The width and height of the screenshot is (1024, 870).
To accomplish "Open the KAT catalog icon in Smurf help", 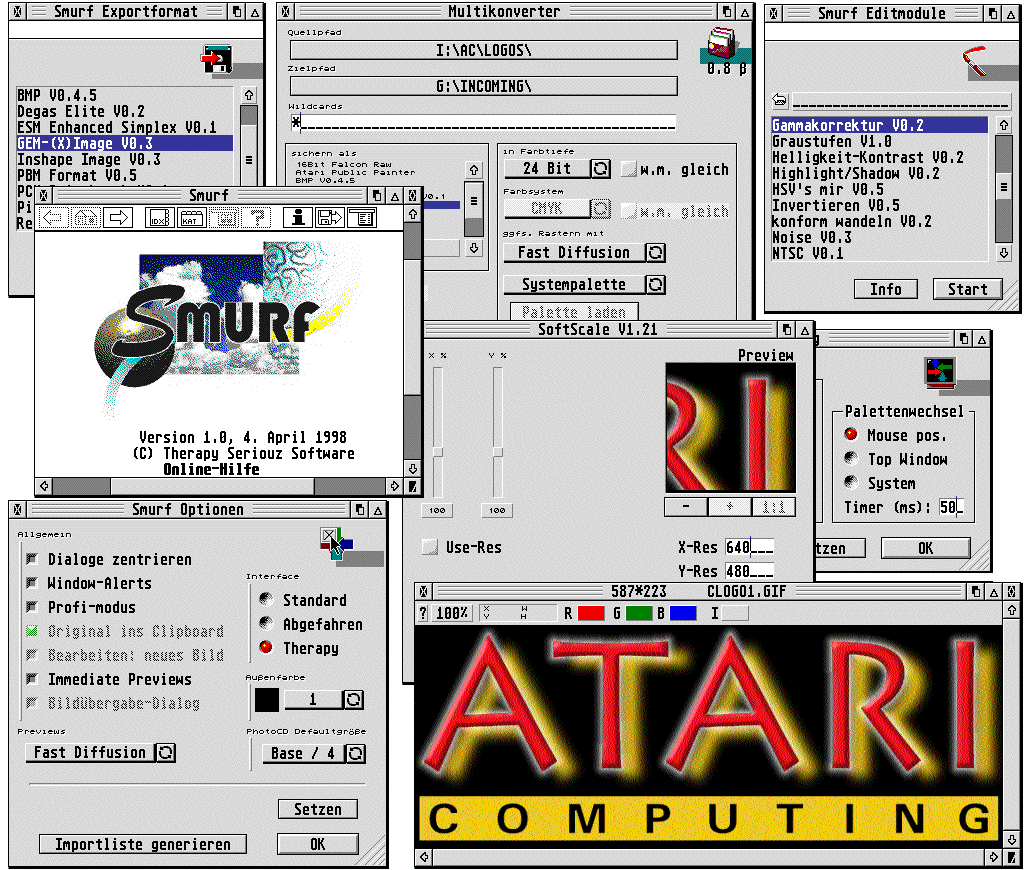I will tap(192, 218).
